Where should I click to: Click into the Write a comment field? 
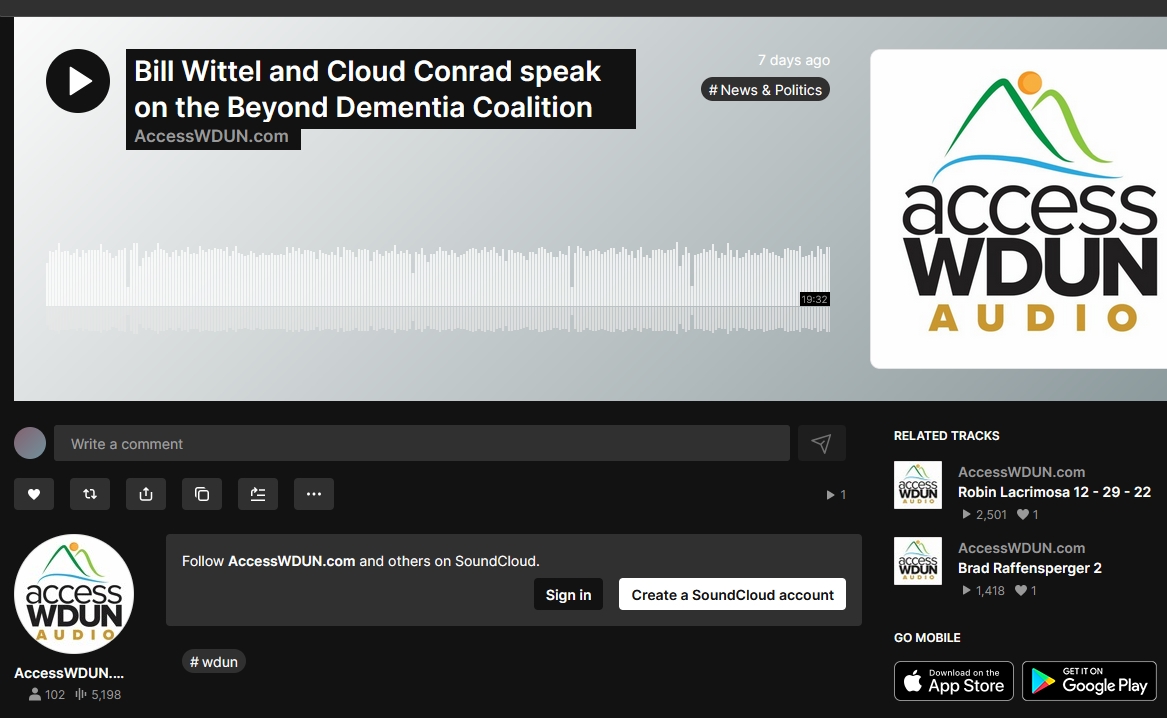pos(422,443)
